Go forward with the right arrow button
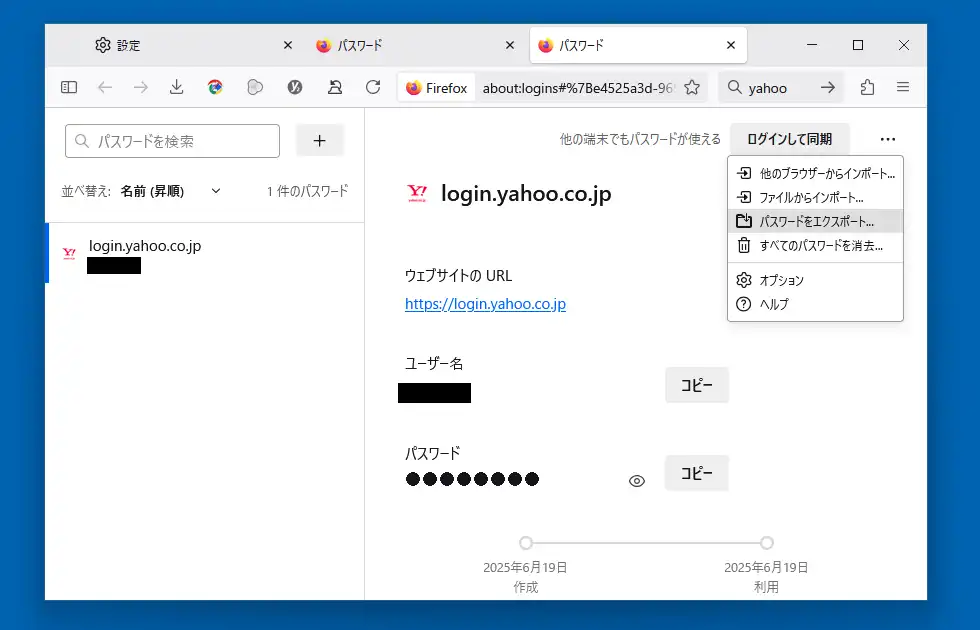Viewport: 980px width, 630px height. coord(141,87)
